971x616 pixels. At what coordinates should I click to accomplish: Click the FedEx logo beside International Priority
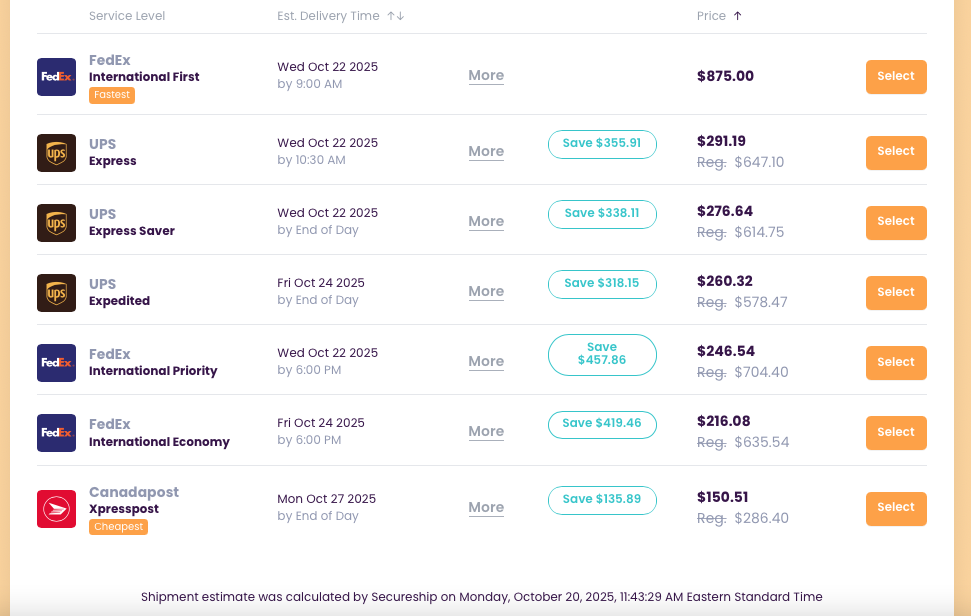(x=56, y=362)
